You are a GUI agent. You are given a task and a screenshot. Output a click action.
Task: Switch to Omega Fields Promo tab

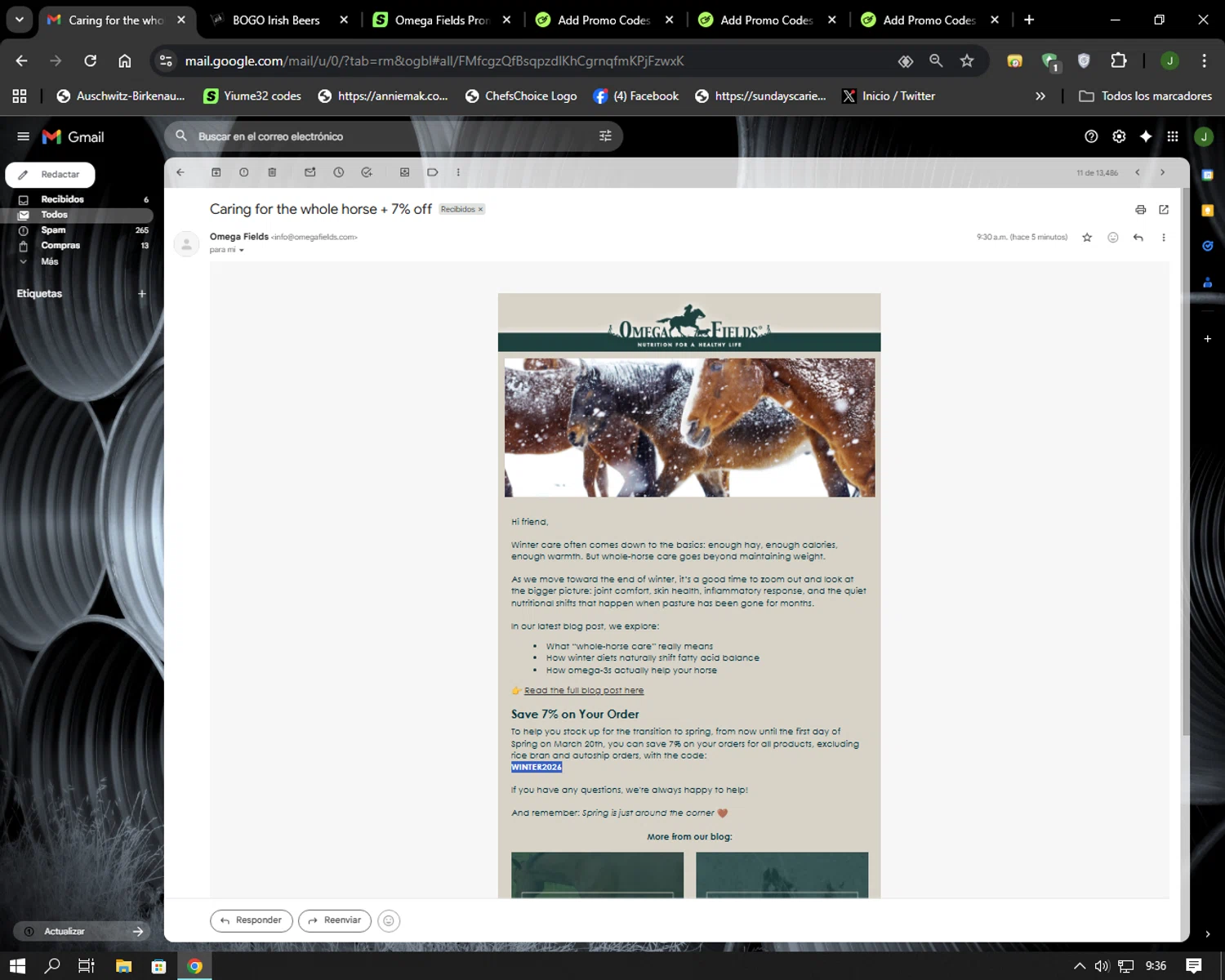coord(442,20)
